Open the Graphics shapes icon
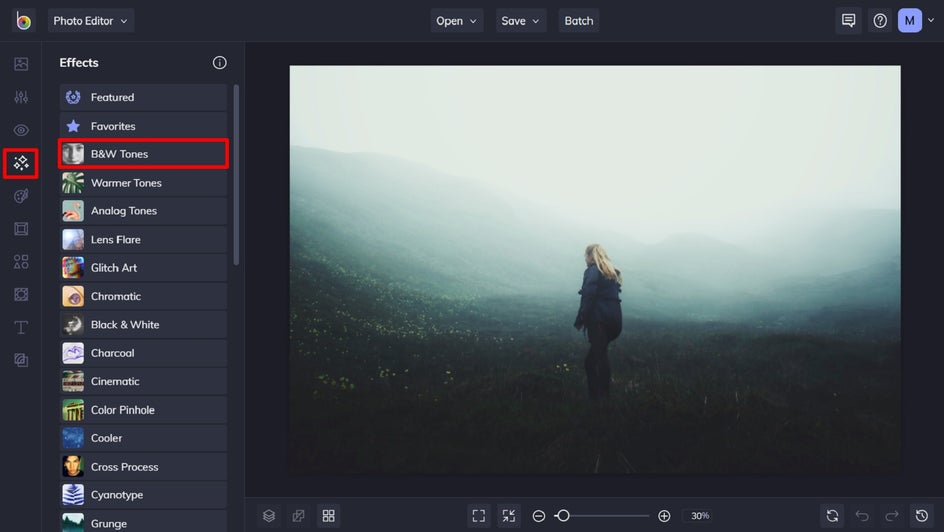 click(21, 262)
